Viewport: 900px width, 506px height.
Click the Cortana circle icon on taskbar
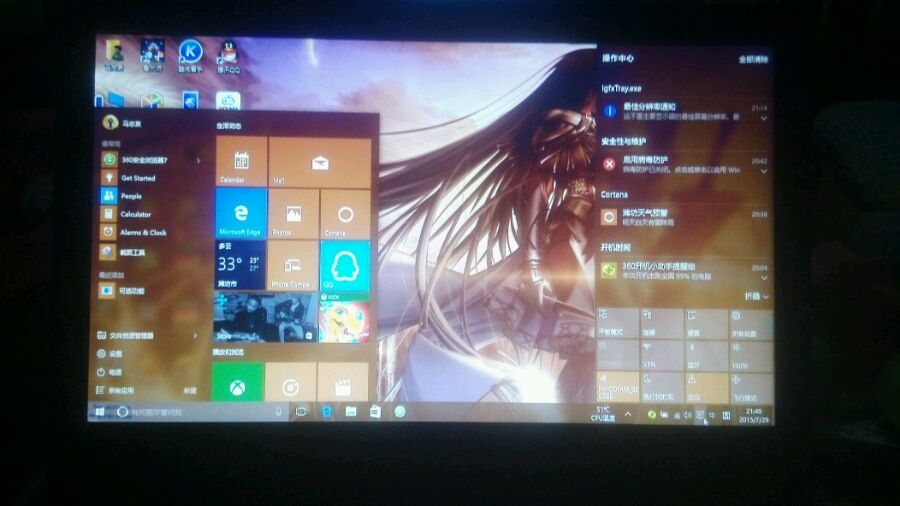coord(122,412)
